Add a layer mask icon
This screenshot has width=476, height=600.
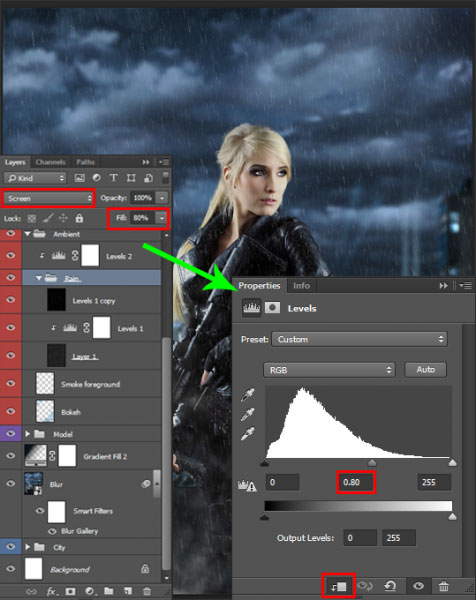pyautogui.click(x=70, y=591)
